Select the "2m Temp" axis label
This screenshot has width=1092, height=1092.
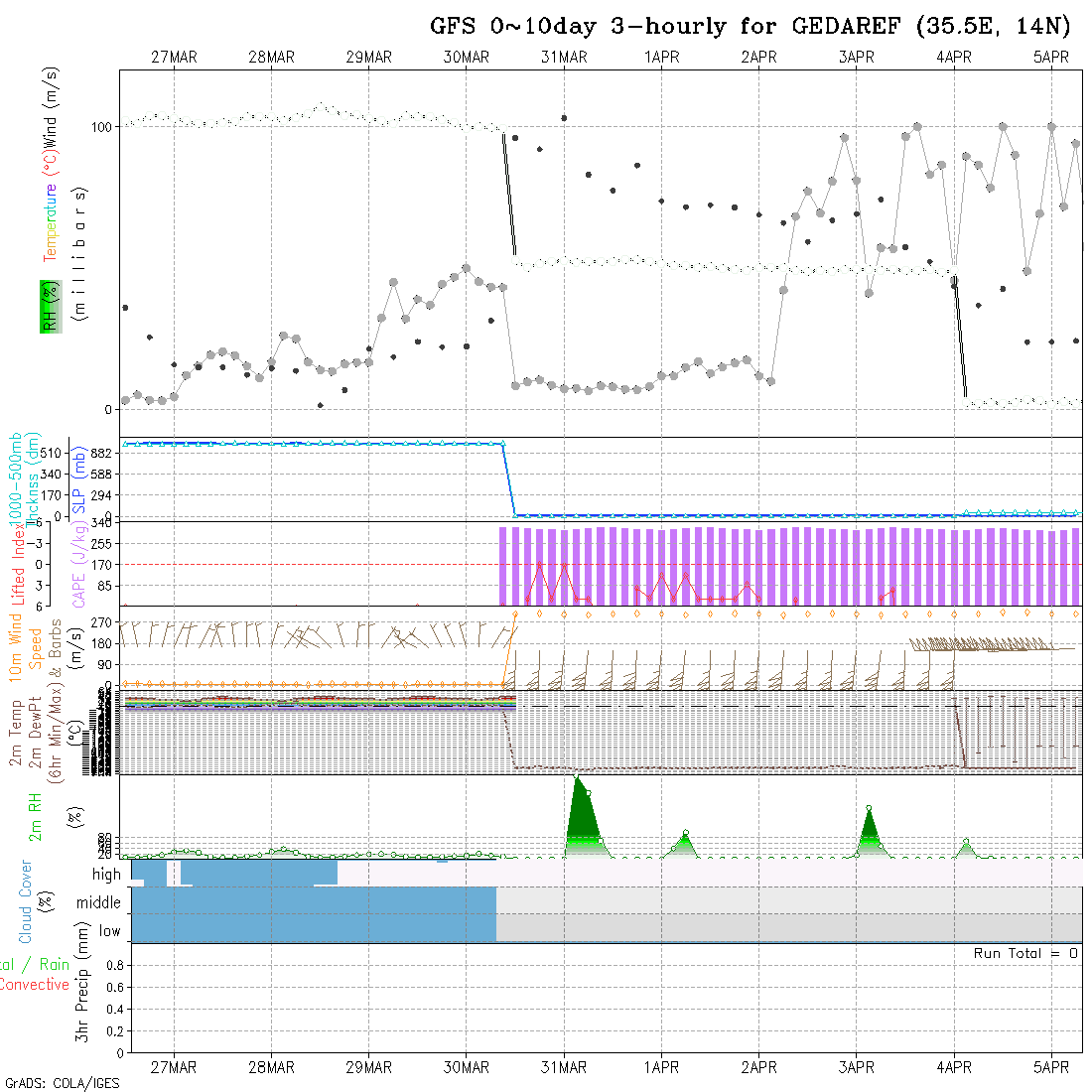[x=15, y=733]
